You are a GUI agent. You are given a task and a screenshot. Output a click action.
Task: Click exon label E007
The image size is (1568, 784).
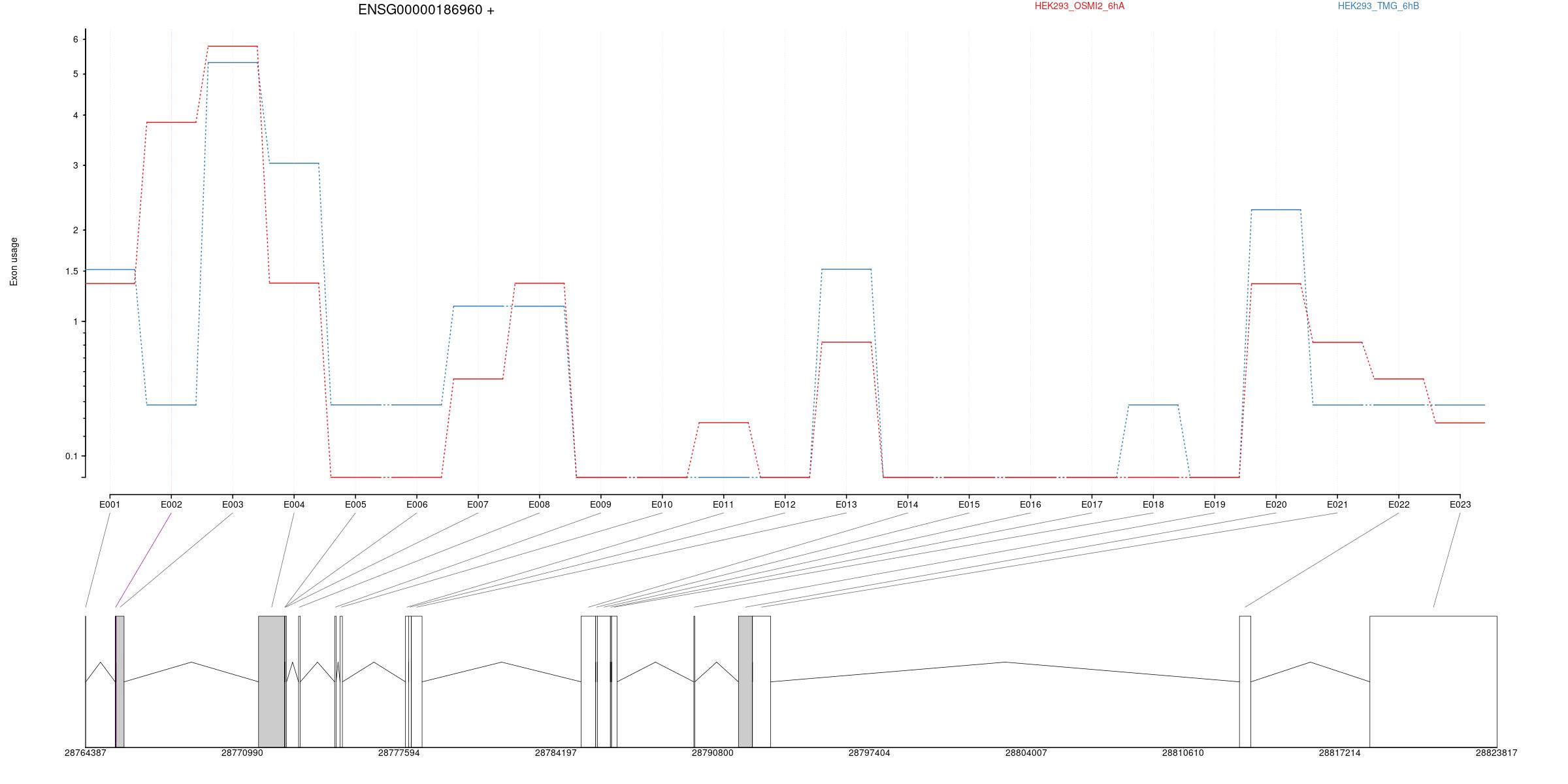(478, 504)
